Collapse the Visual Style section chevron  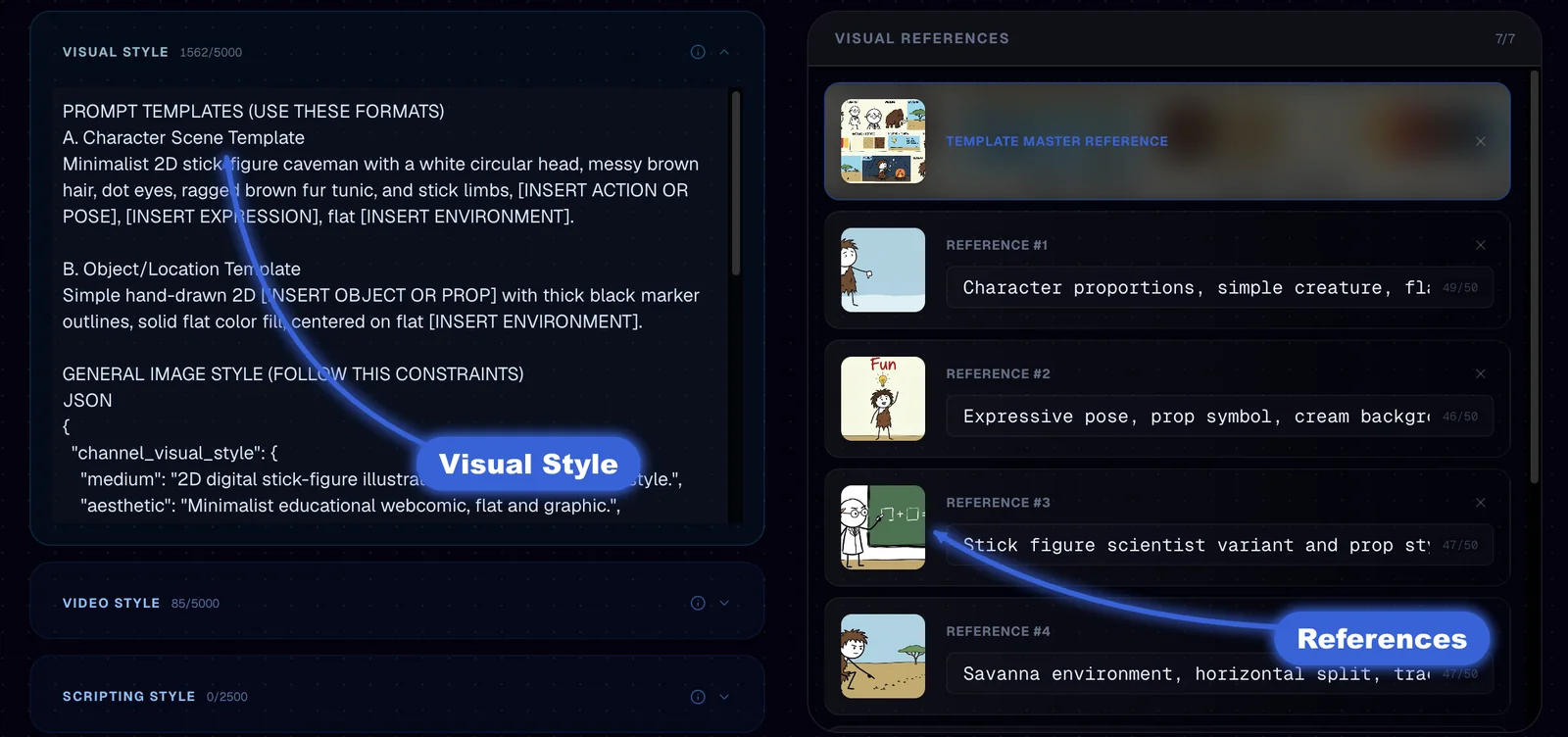pos(724,52)
